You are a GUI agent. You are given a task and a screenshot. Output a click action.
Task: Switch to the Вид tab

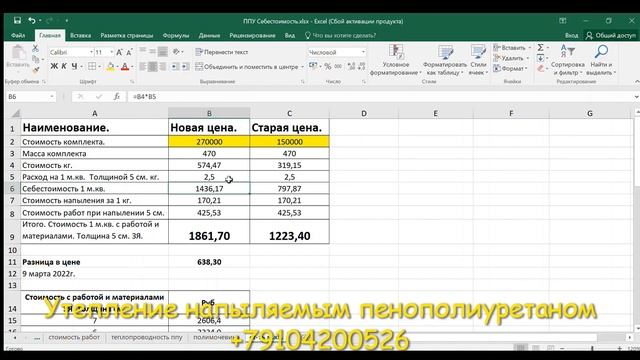pos(290,36)
